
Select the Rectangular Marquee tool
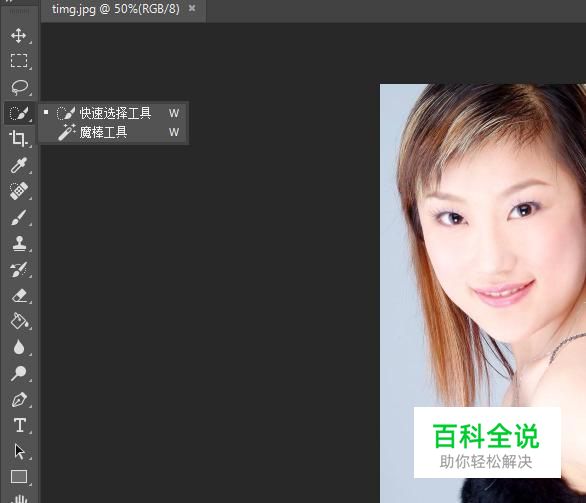19,61
